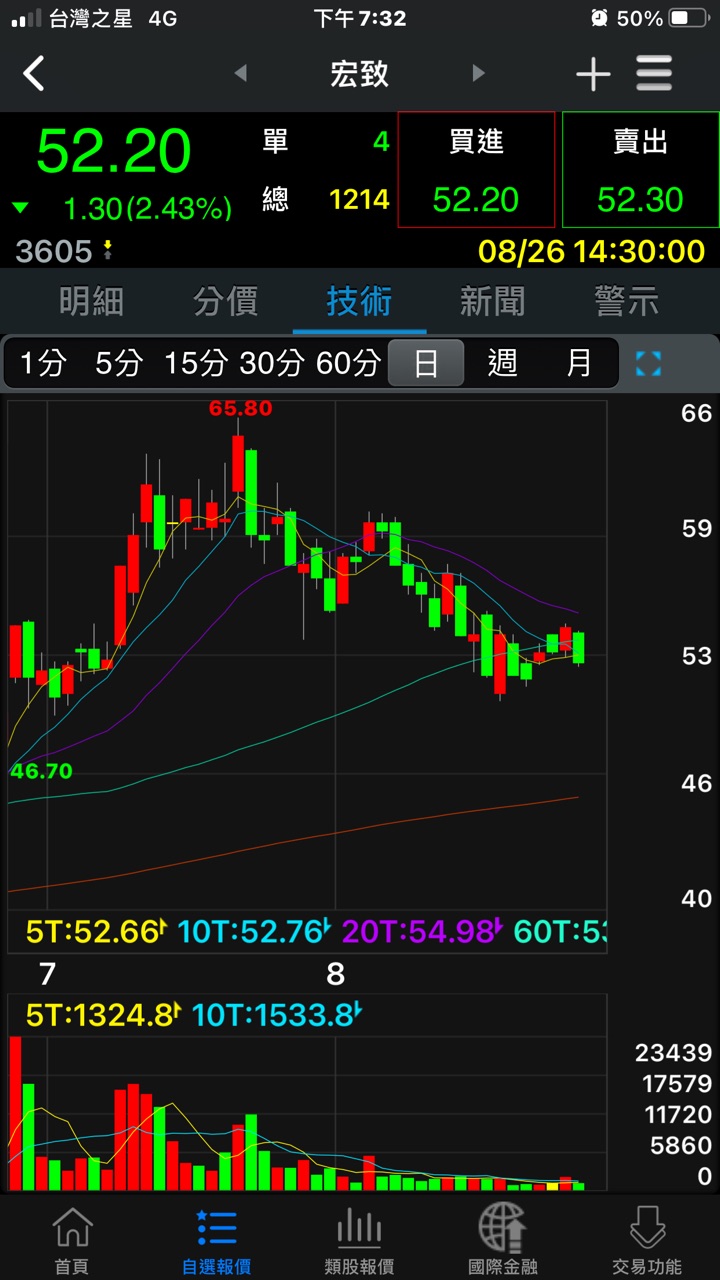Select the 日 daily interval
720x1280 pixels.
pyautogui.click(x=426, y=363)
